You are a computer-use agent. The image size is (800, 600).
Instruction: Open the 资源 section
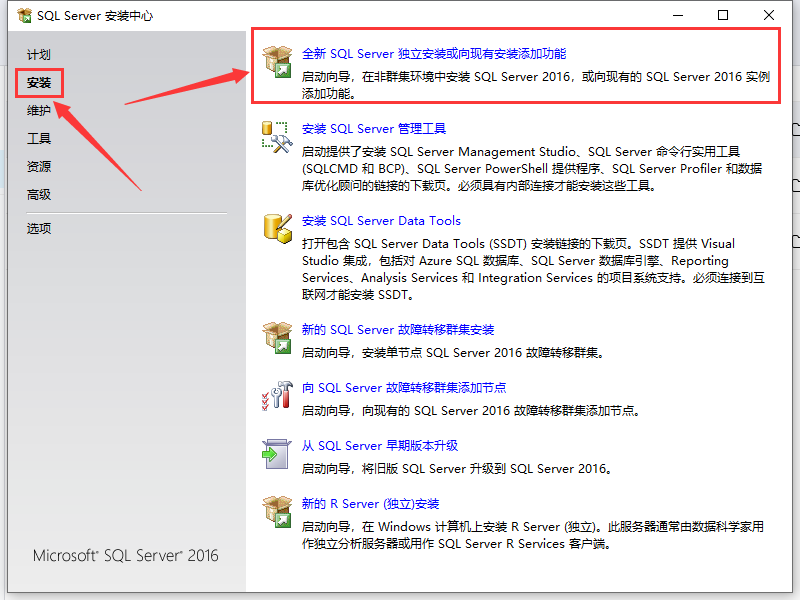click(40, 166)
